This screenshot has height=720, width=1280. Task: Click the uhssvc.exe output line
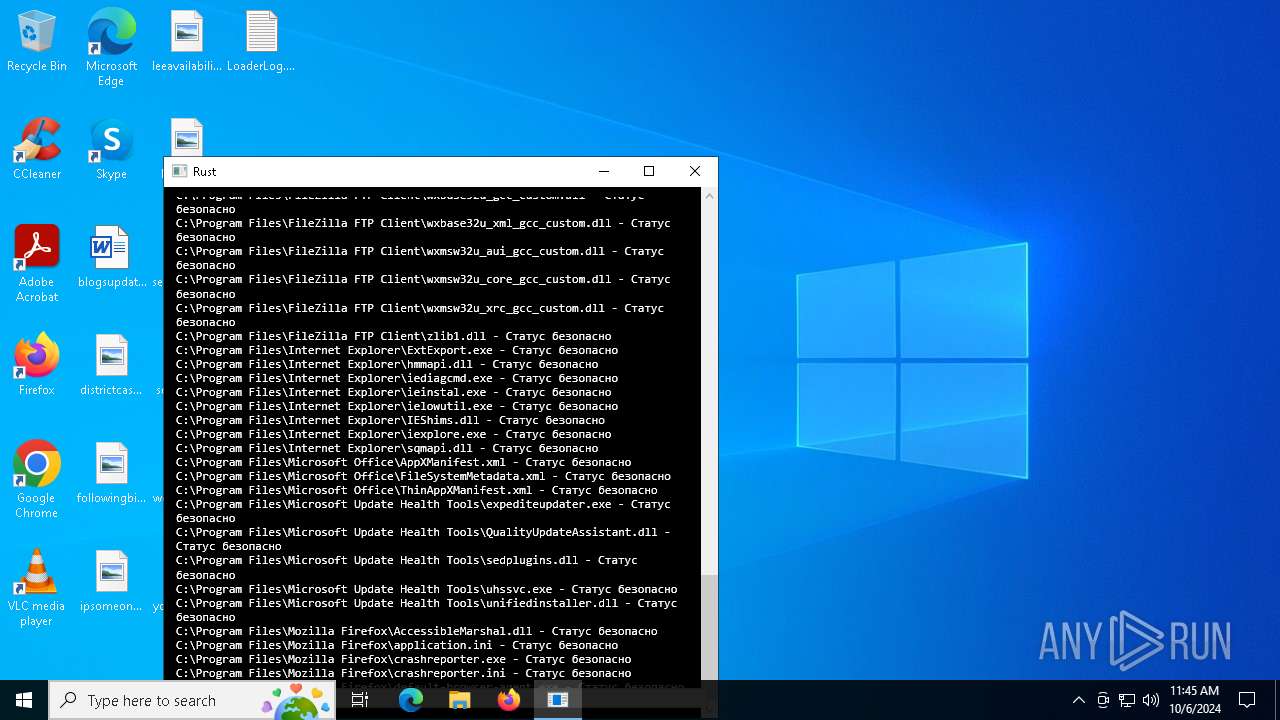426,589
